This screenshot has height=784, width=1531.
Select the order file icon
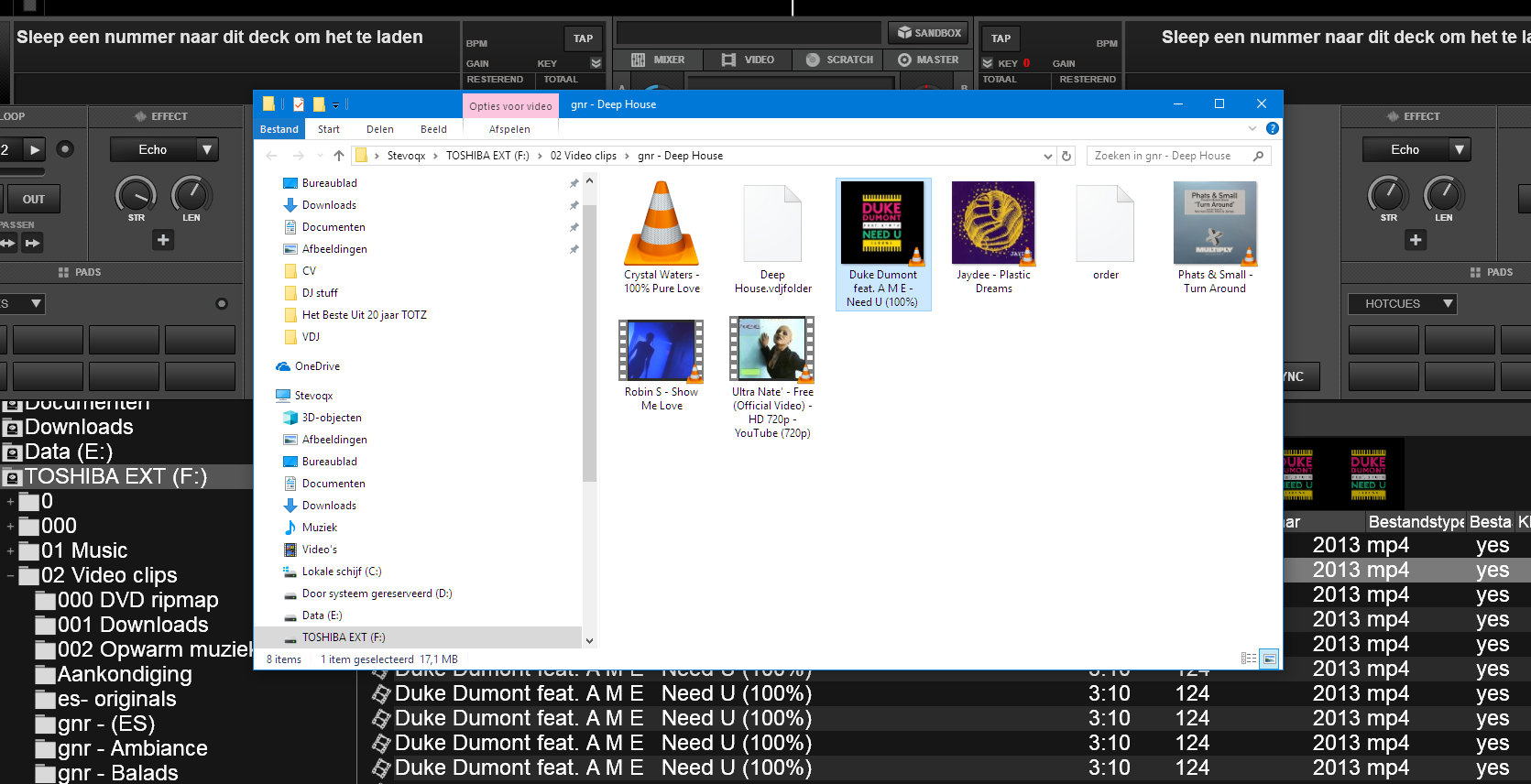(x=1105, y=223)
